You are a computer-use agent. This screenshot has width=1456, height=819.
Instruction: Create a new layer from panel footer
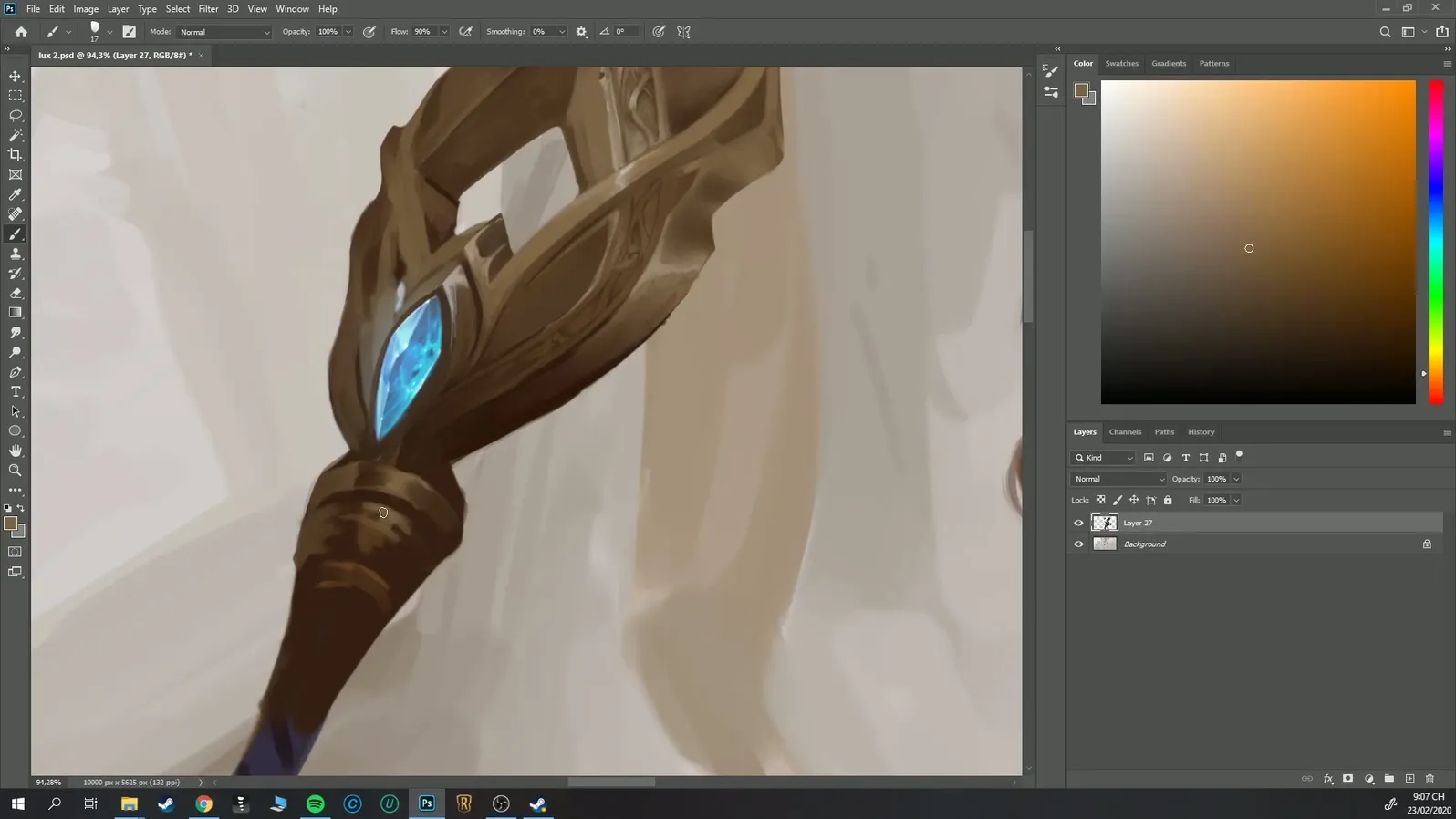point(1409,779)
